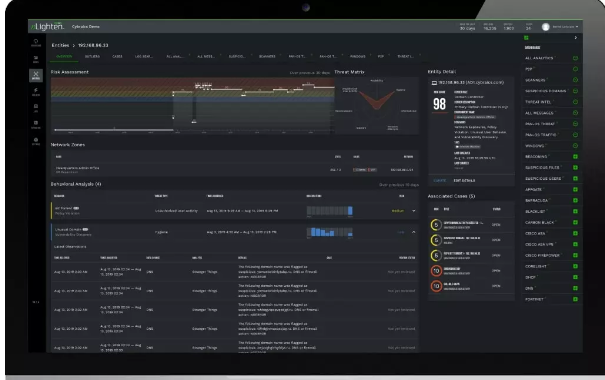Open the Windows tab
605x380 pixels.
[x=358, y=56]
